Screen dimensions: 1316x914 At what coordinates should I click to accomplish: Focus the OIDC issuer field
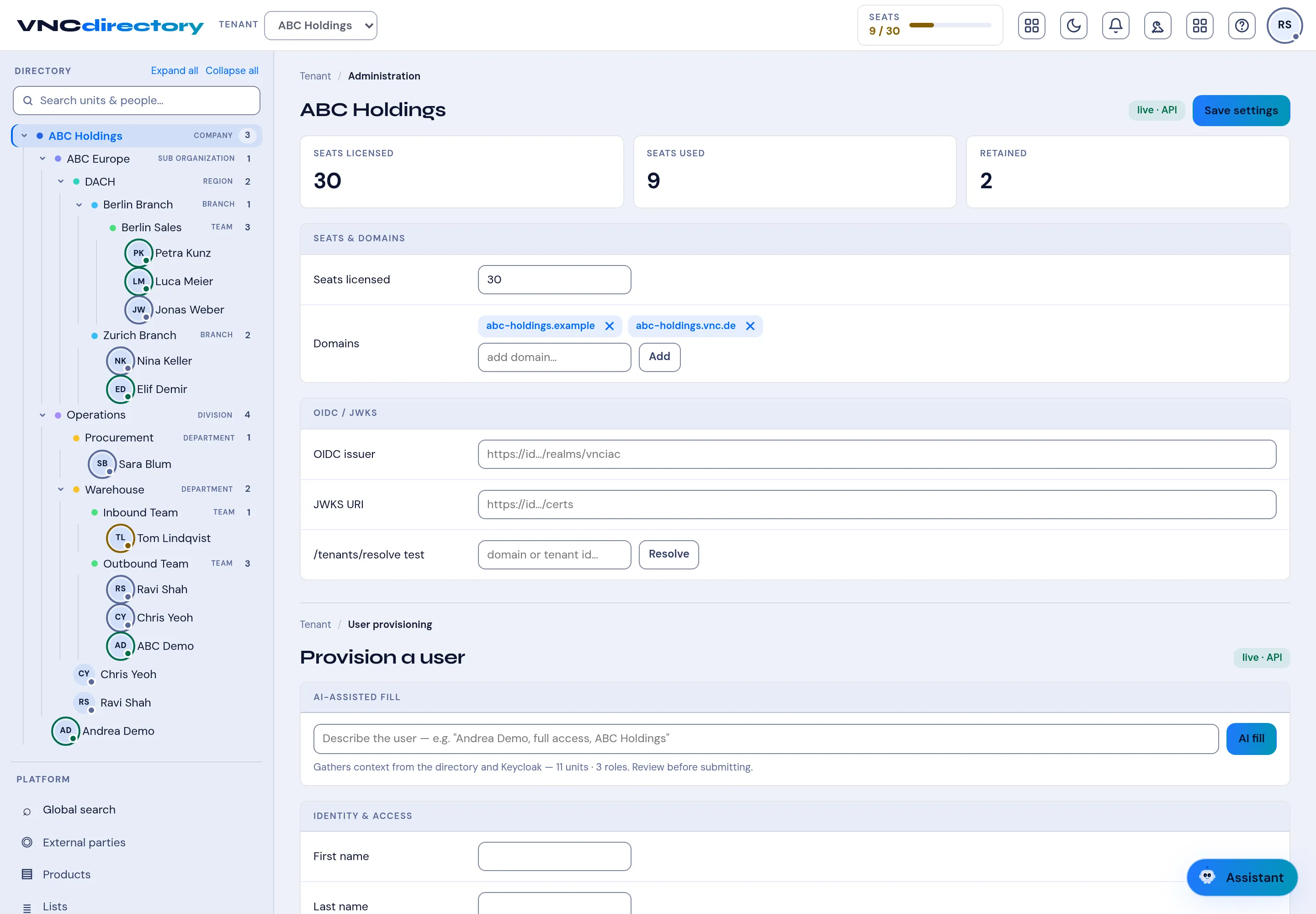click(x=877, y=454)
